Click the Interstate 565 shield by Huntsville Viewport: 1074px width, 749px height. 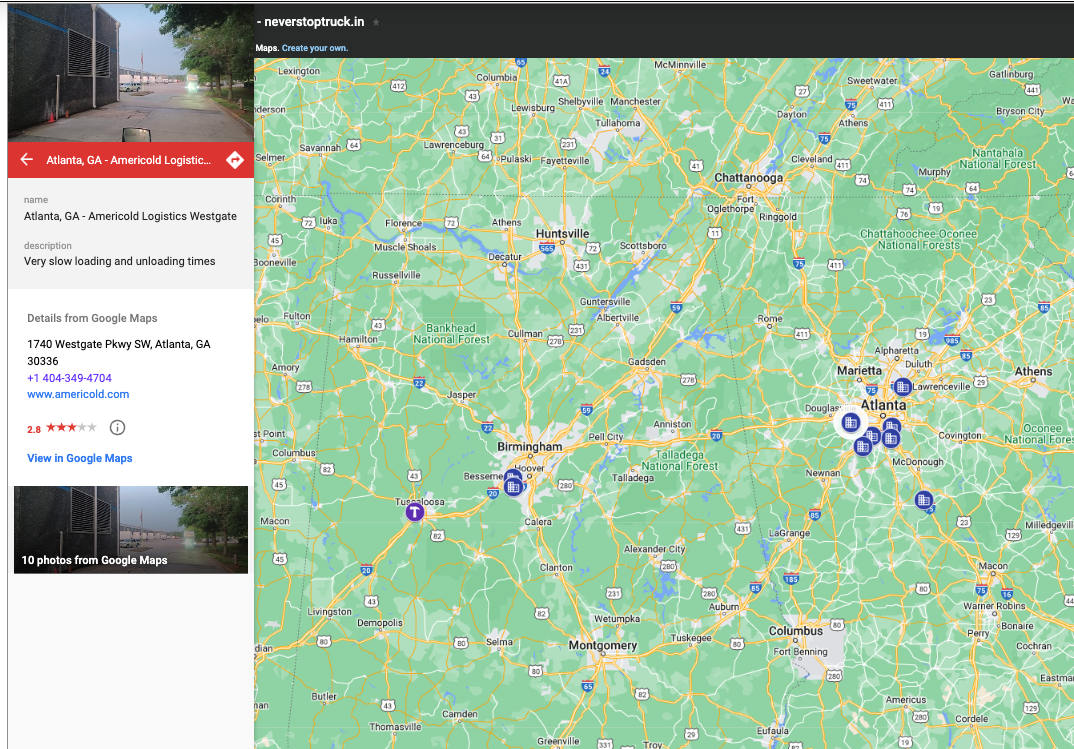tap(547, 248)
